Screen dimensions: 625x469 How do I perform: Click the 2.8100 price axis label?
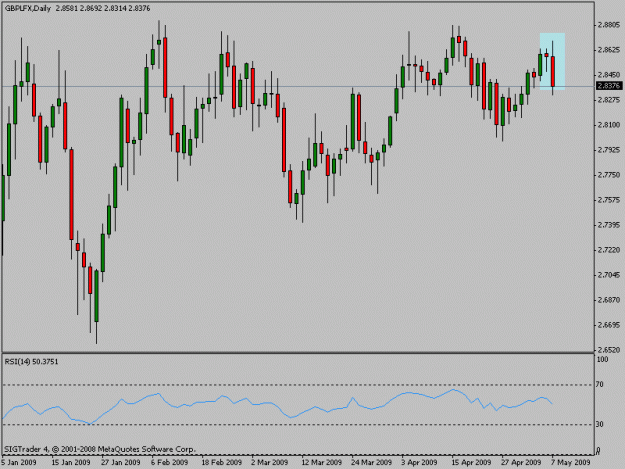[x=609, y=125]
